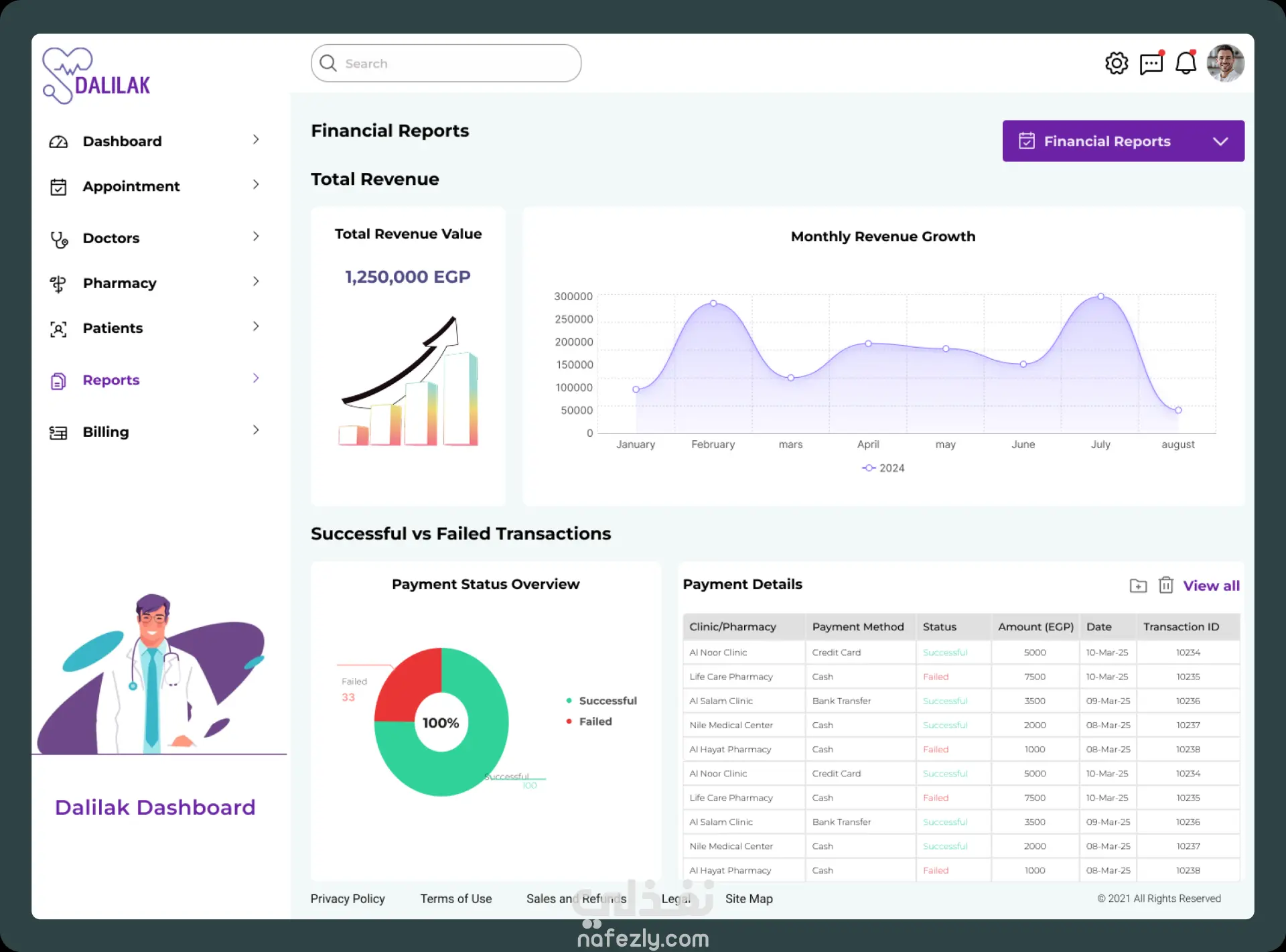Click the add folder icon in Payment Details

pos(1138,586)
